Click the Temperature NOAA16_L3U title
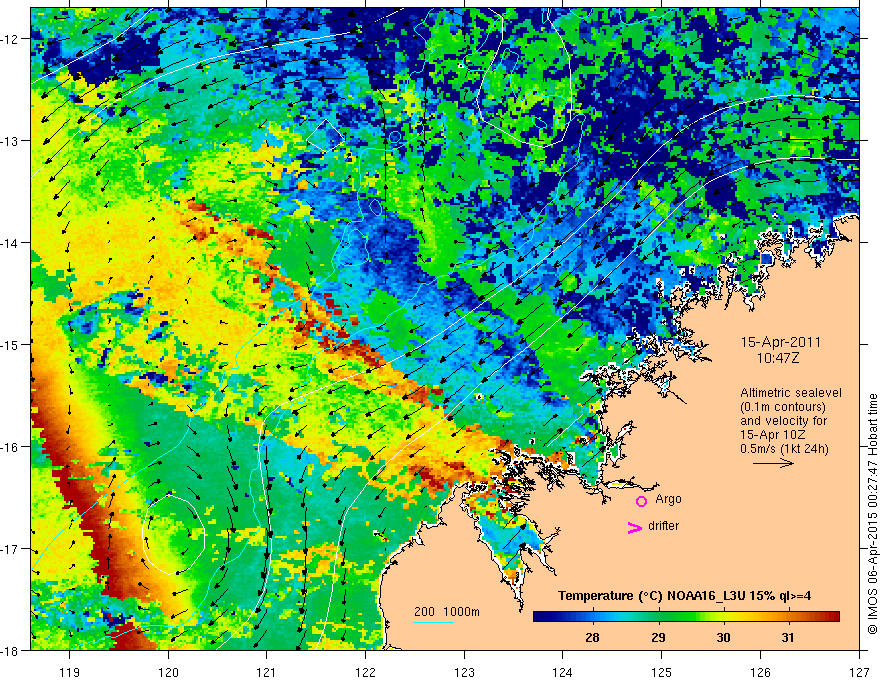The height and width of the screenshot is (680, 880). (684, 596)
